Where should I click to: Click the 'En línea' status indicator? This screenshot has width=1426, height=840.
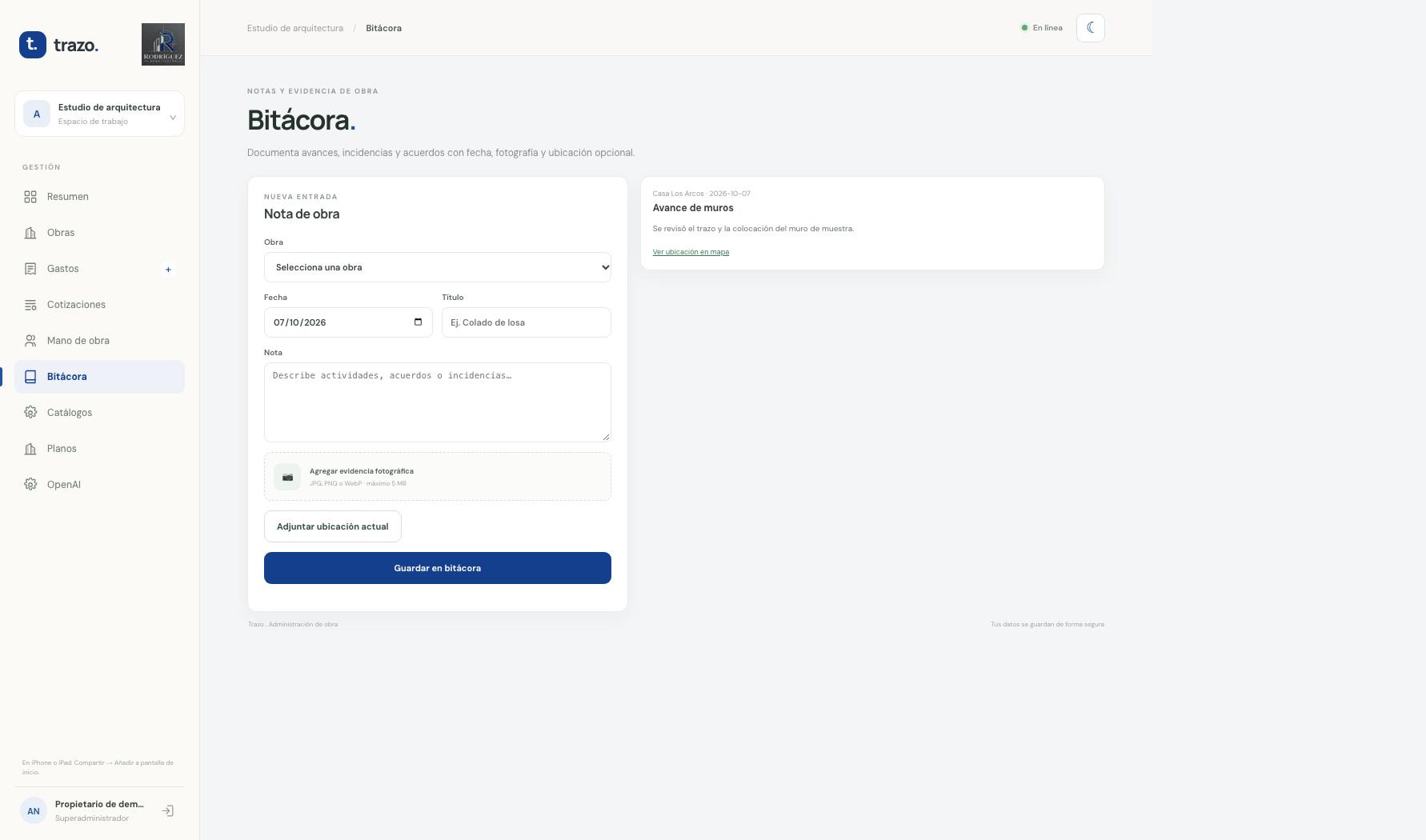pos(1042,28)
